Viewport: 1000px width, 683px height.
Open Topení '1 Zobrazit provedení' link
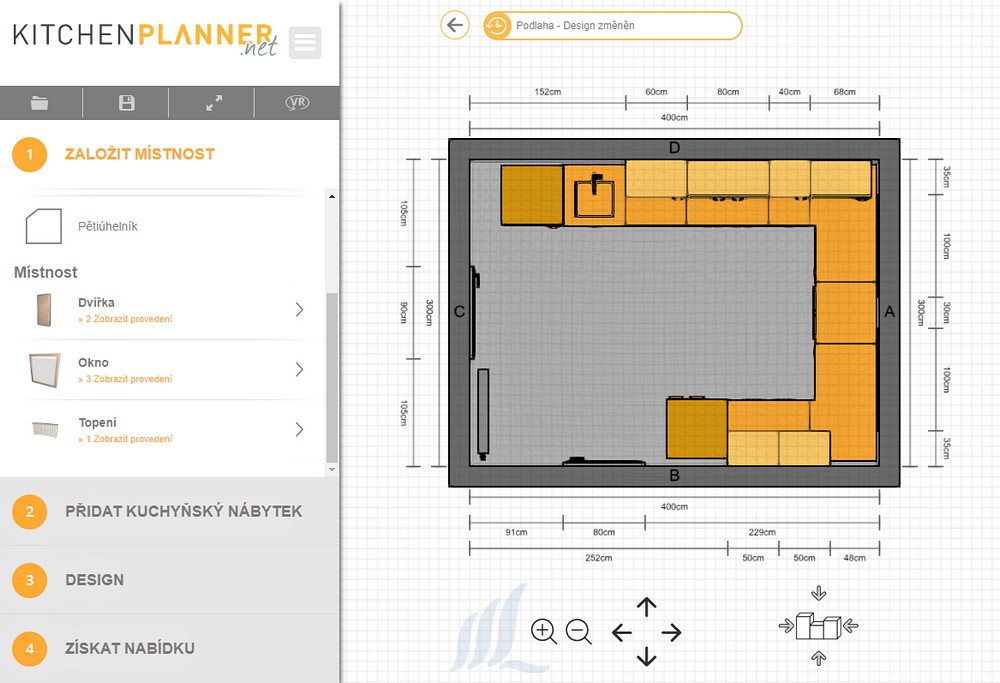[x=125, y=439]
